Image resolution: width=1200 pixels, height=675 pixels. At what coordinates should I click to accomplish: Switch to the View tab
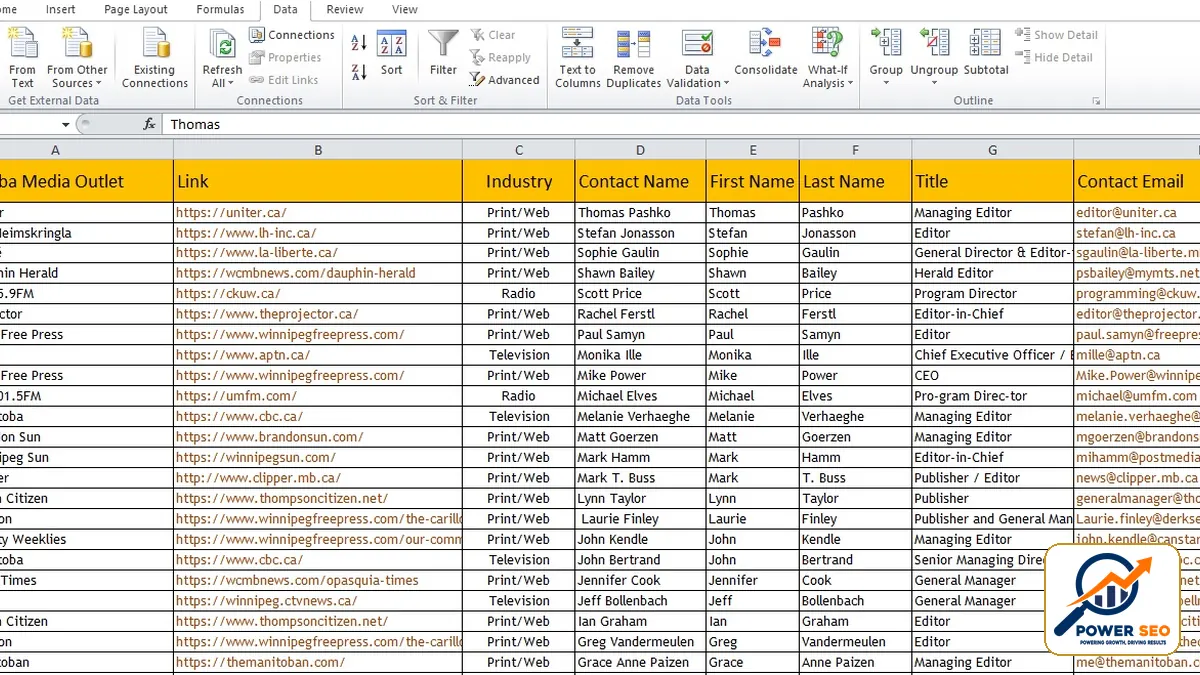pos(405,9)
